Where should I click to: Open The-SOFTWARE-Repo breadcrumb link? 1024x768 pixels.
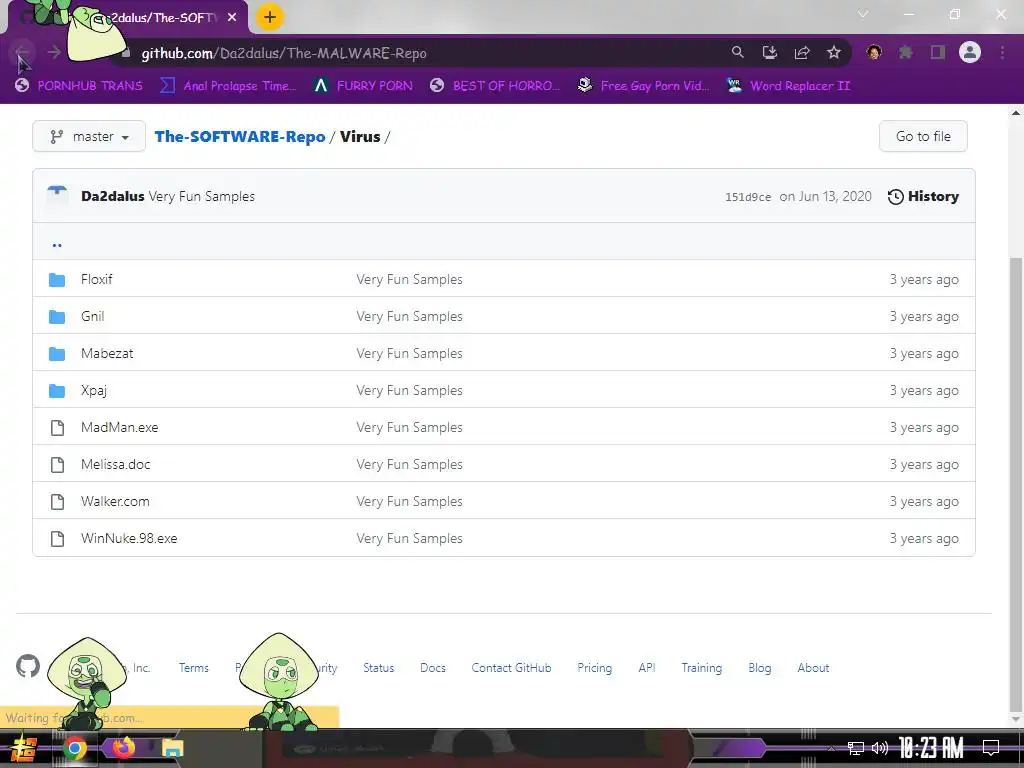(x=240, y=136)
